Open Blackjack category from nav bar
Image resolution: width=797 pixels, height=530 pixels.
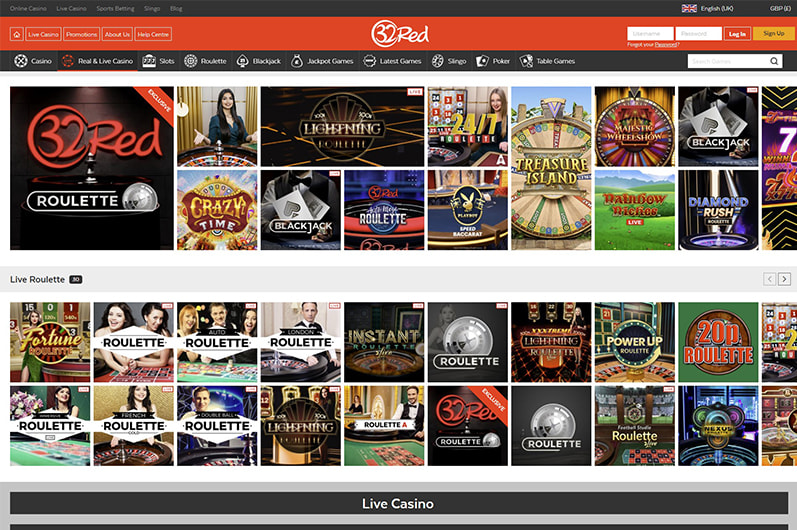coord(242,61)
